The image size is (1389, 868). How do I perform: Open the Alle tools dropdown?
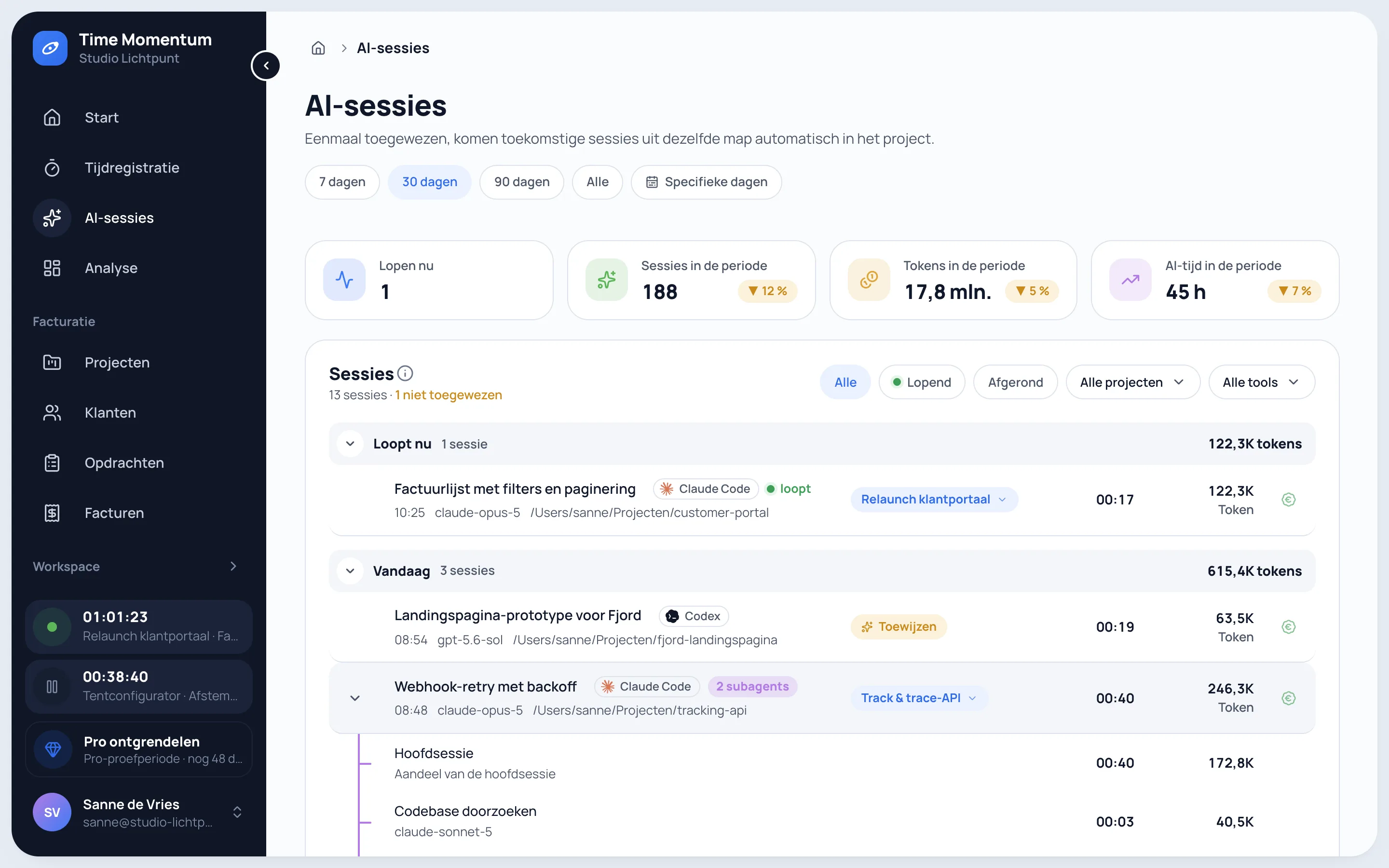[x=1262, y=382]
